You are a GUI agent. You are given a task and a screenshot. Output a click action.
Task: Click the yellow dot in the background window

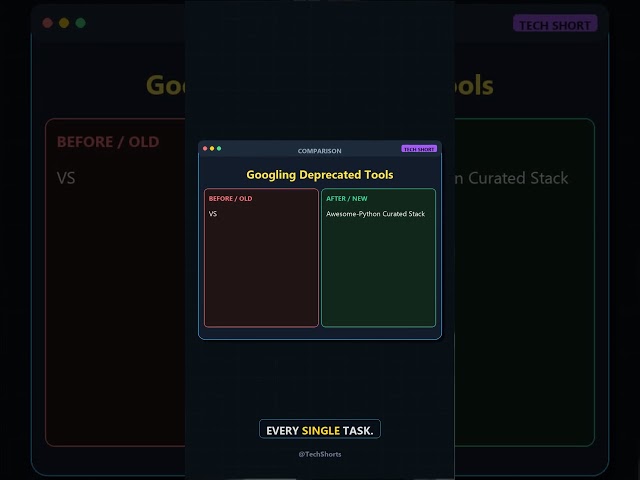pos(64,23)
